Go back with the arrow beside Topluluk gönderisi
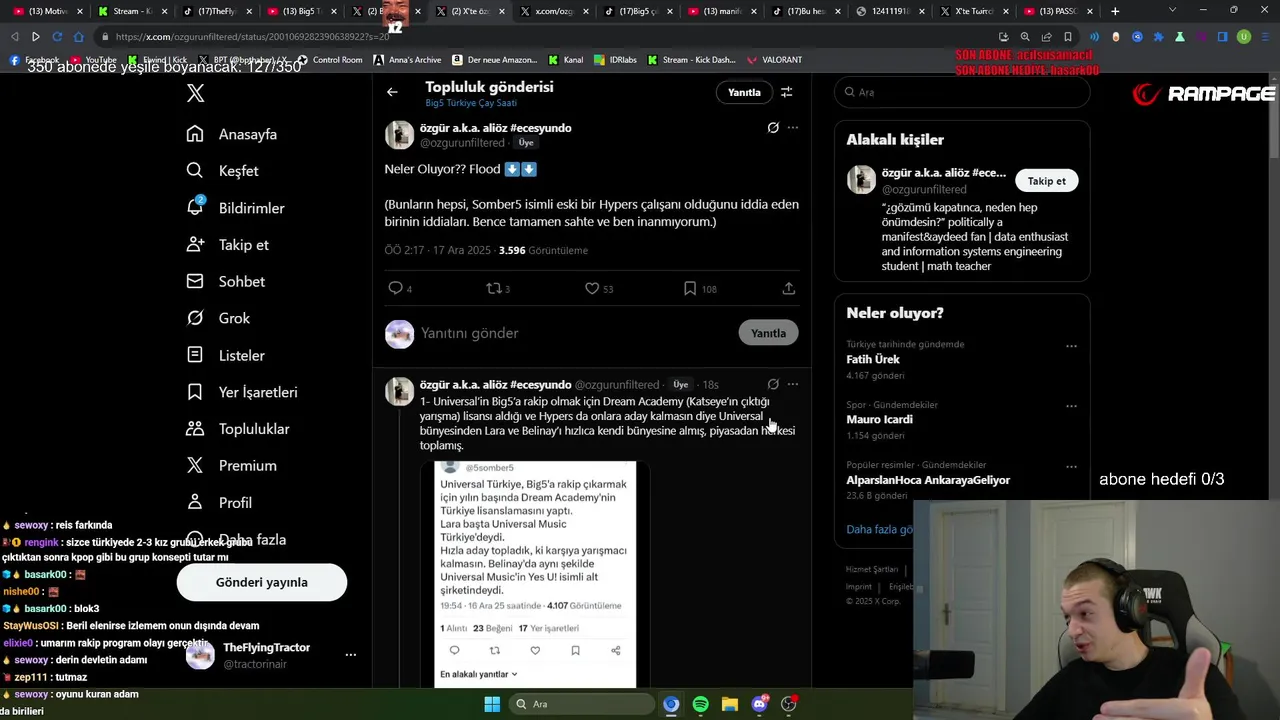Image resolution: width=1280 pixels, height=720 pixels. (x=392, y=92)
